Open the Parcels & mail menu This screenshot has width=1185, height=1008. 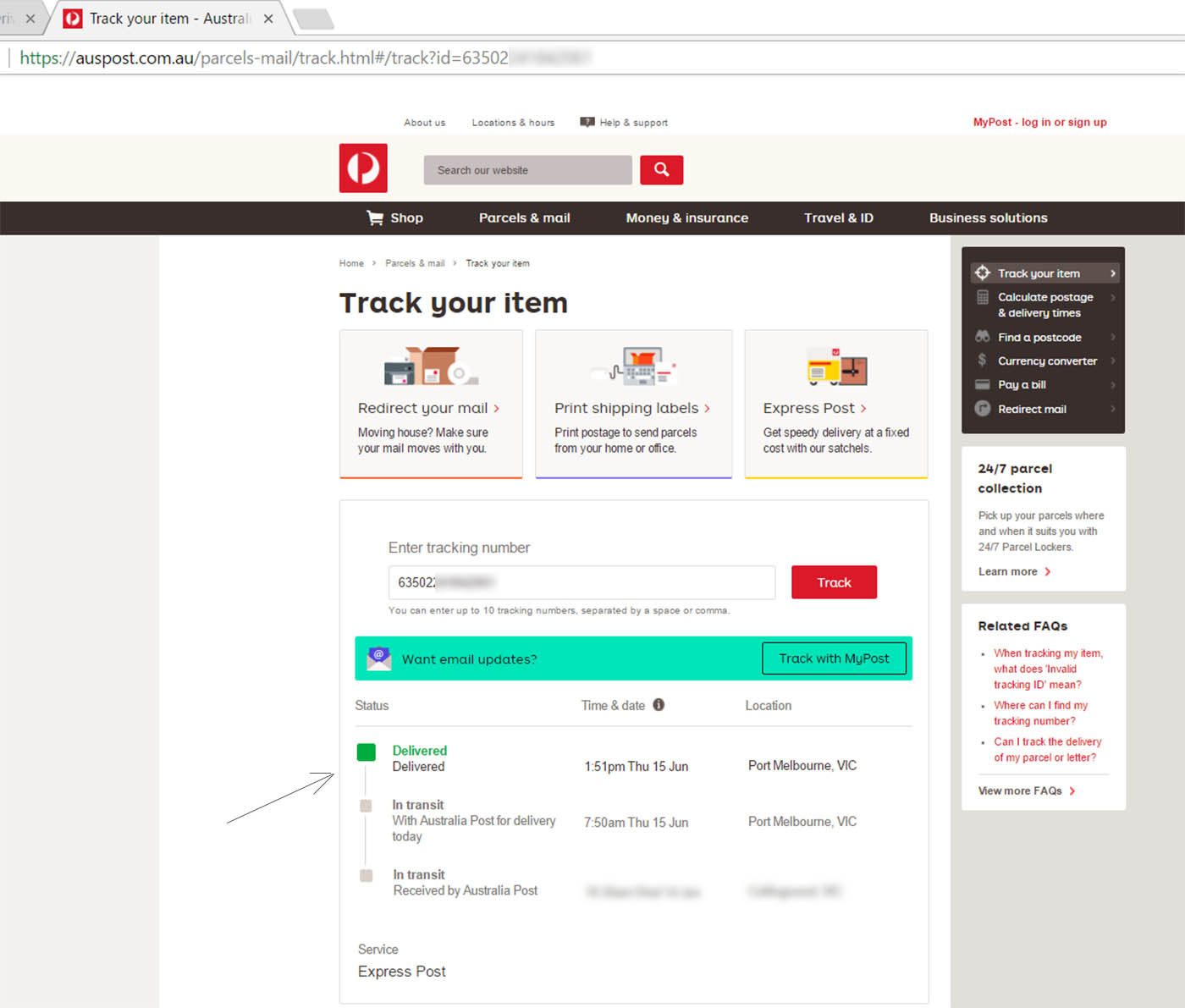pyautogui.click(x=524, y=218)
